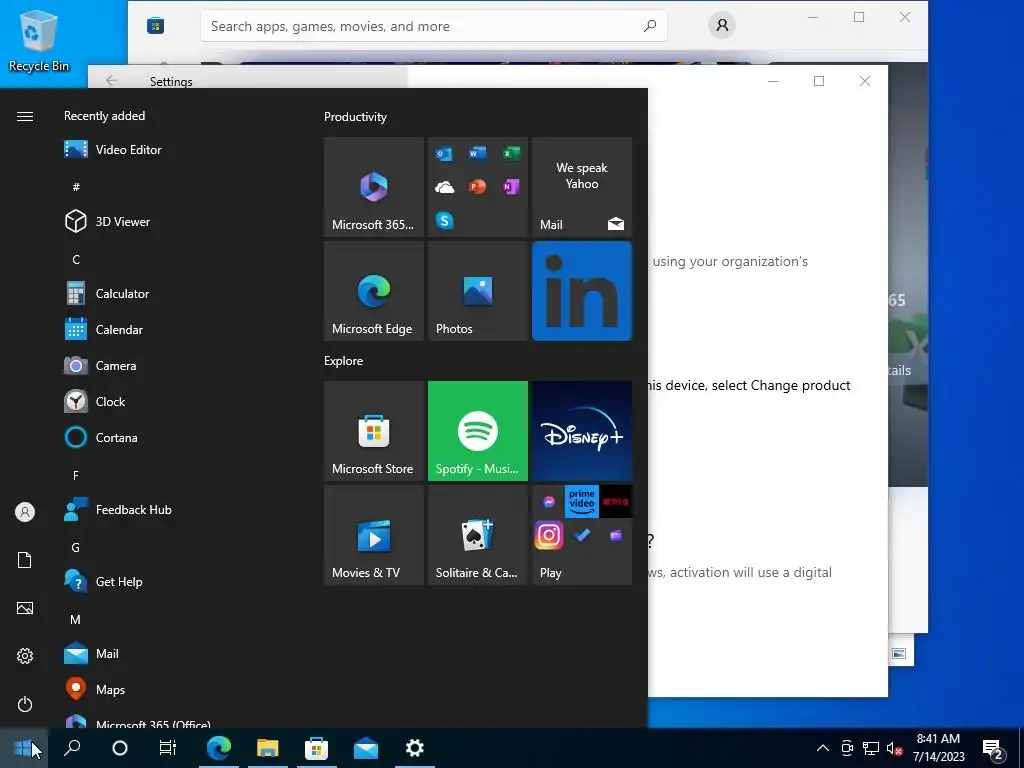Switch to Microsoft Store on taskbar
1024x768 pixels.
tap(317, 748)
